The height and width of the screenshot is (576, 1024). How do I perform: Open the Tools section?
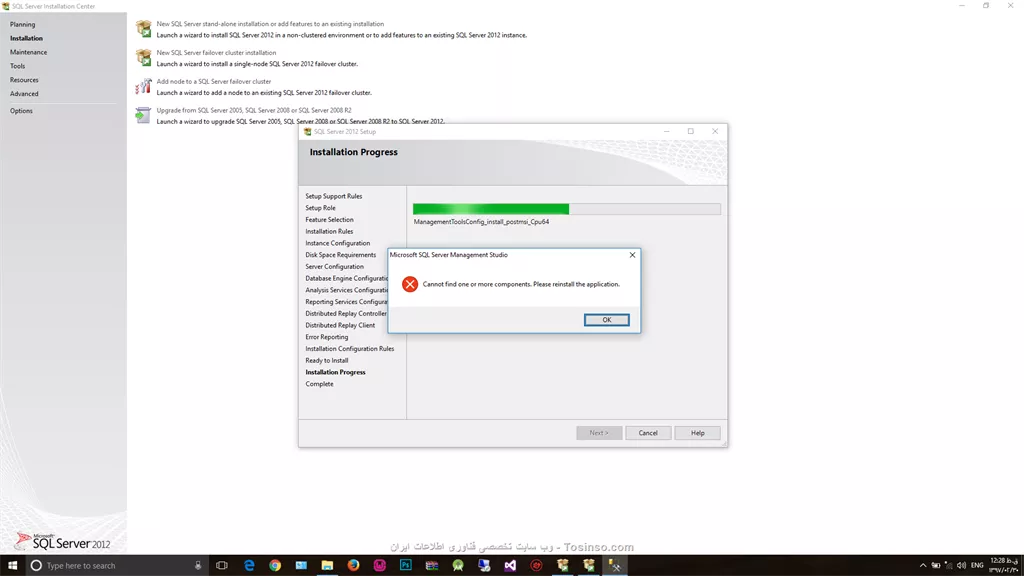tap(18, 66)
